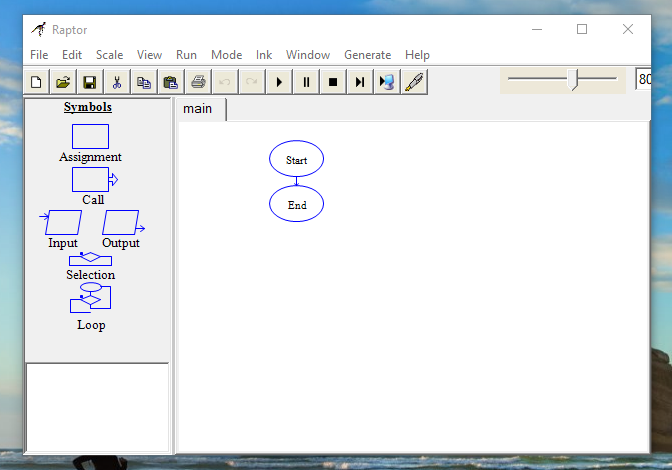672x470 pixels.
Task: Click the zoom percentage box showing 80
Action: coord(643,79)
